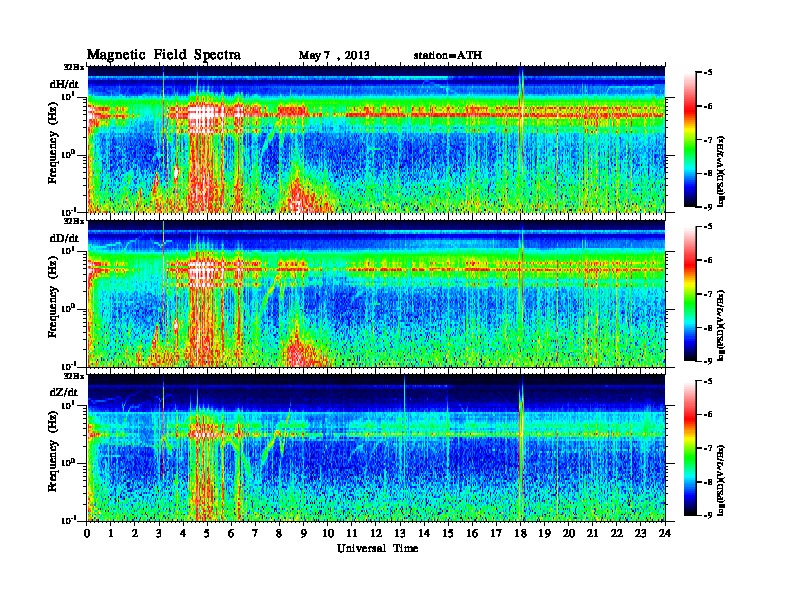Click the -7 tick on the middle color scale
The height and width of the screenshot is (612, 792).
(x=707, y=294)
